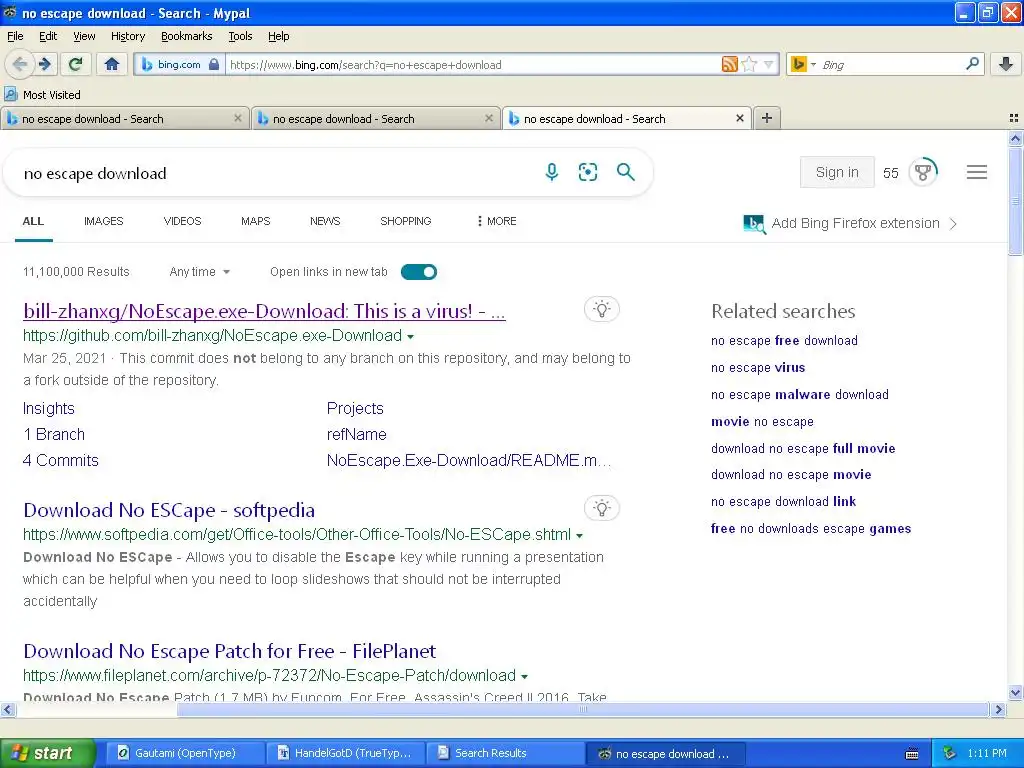1024x768 pixels.
Task: Click the search bar magnifier icon
Action: point(972,63)
